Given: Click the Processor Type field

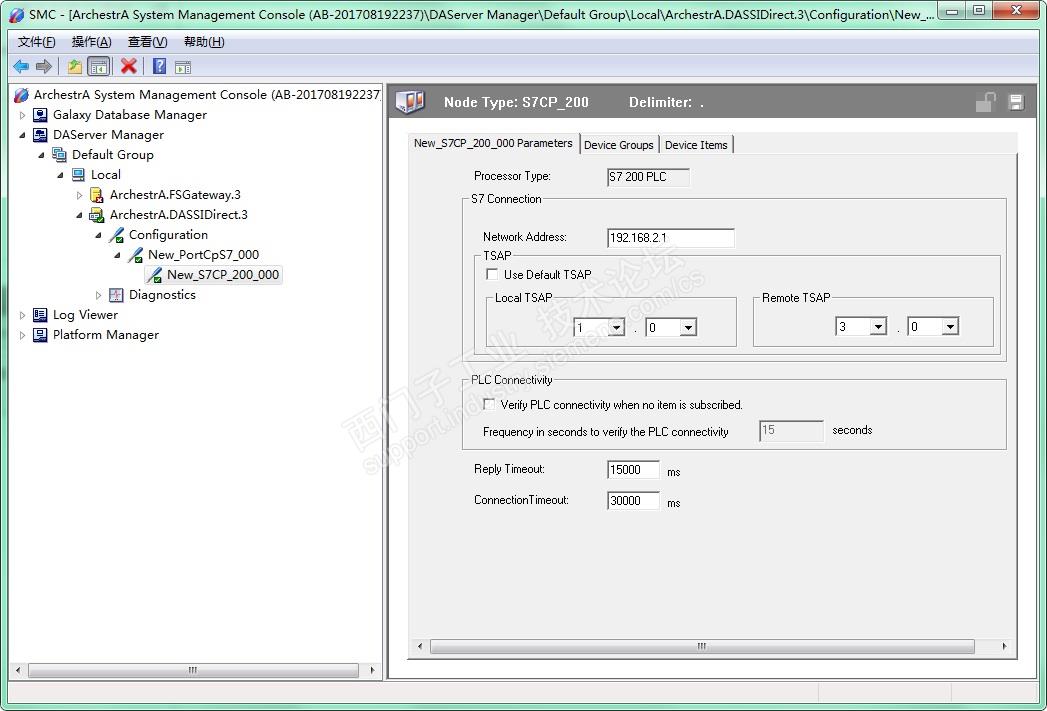Looking at the screenshot, I should click(648, 177).
